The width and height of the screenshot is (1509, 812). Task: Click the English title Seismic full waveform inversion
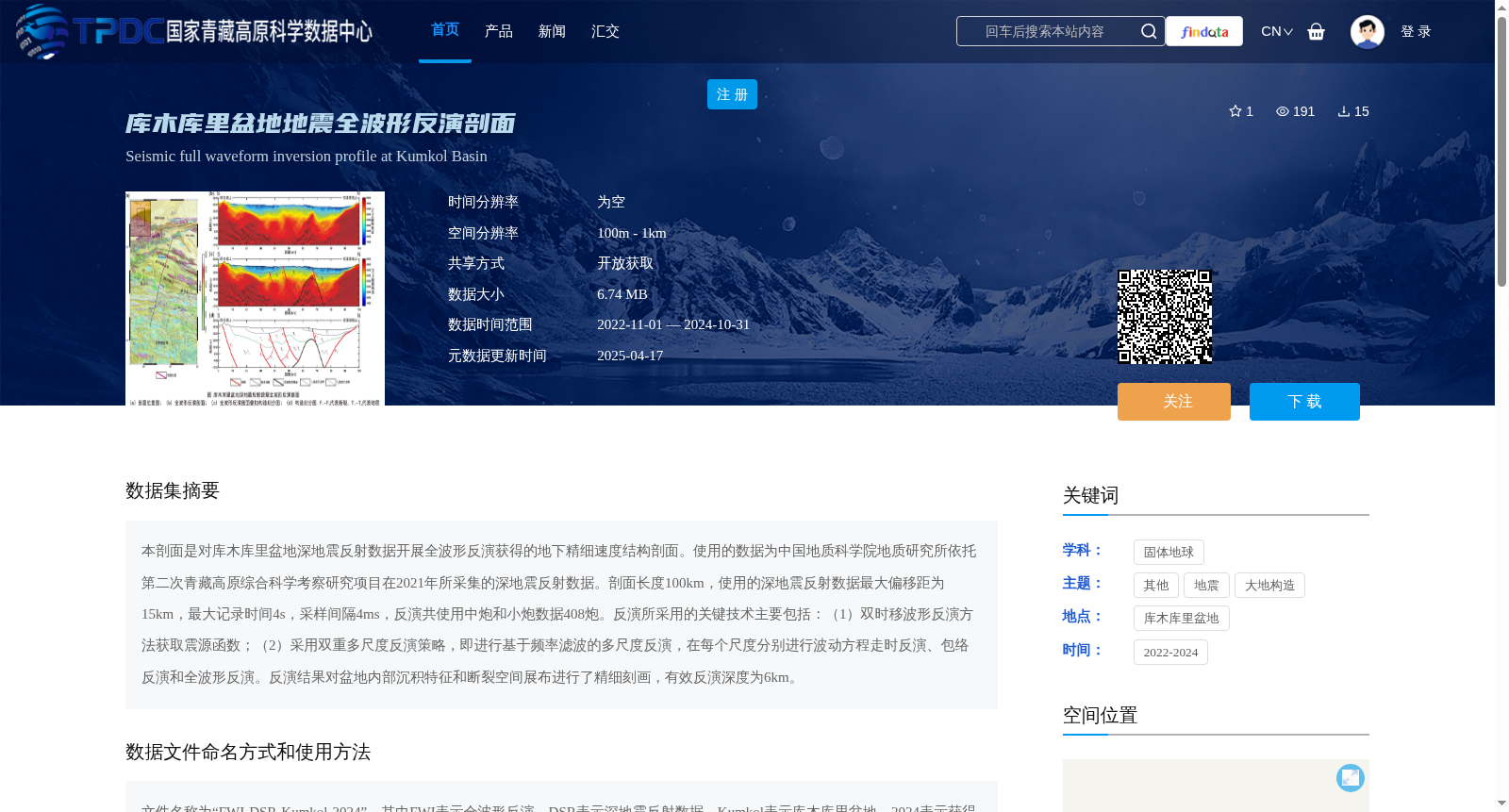coord(307,156)
